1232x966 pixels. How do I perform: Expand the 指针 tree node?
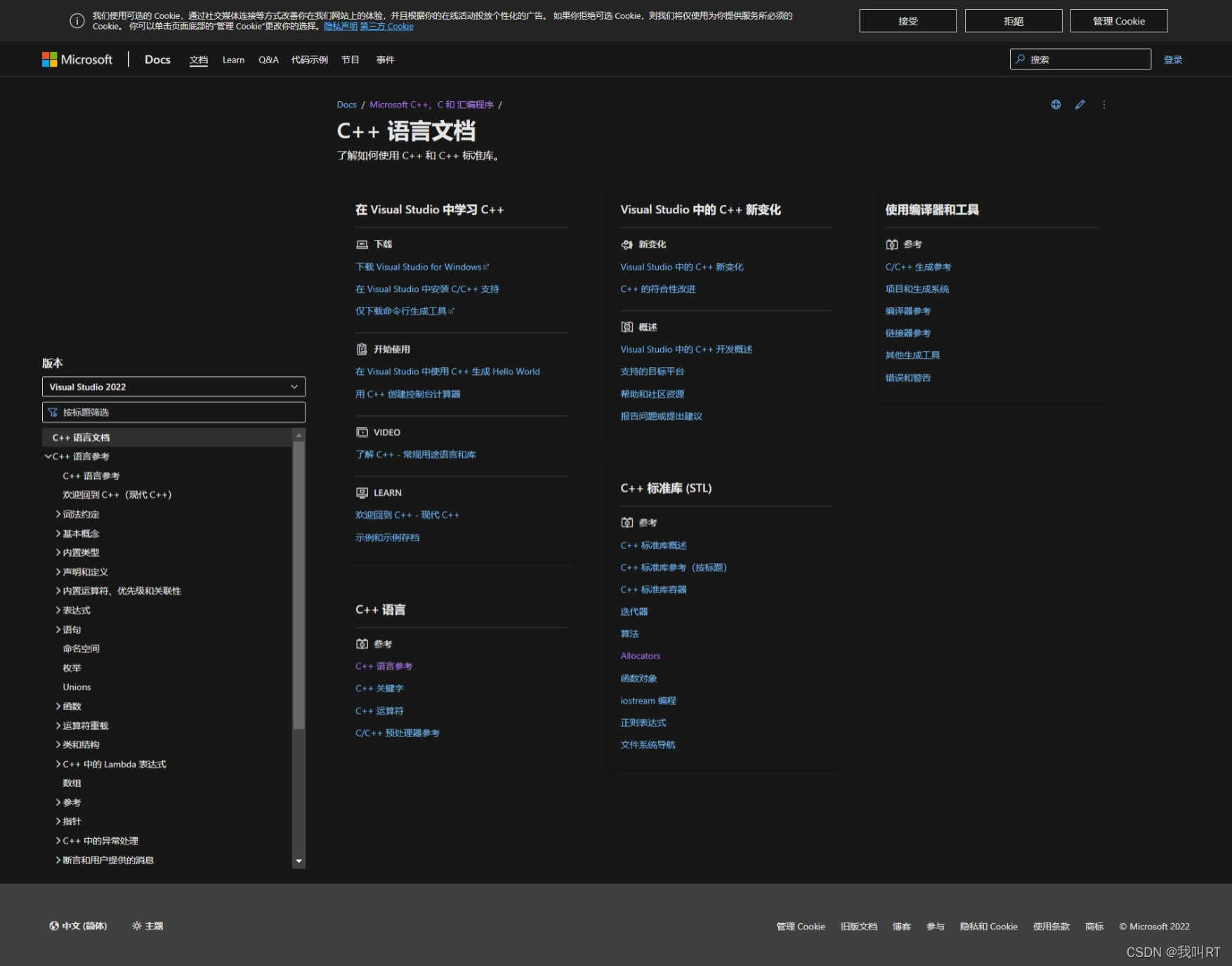click(x=58, y=821)
